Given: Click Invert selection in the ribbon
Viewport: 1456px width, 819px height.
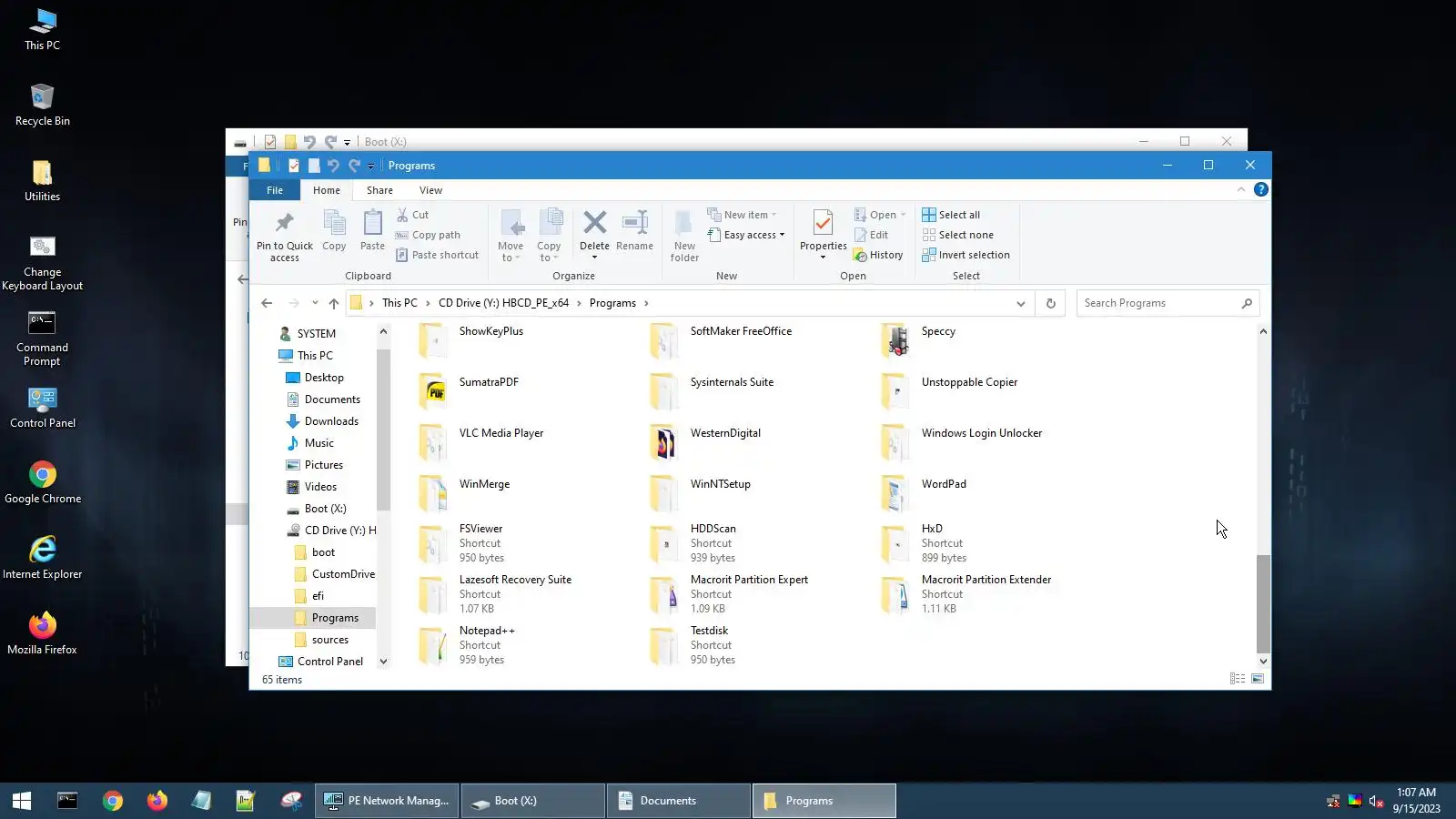Looking at the screenshot, I should (x=966, y=255).
